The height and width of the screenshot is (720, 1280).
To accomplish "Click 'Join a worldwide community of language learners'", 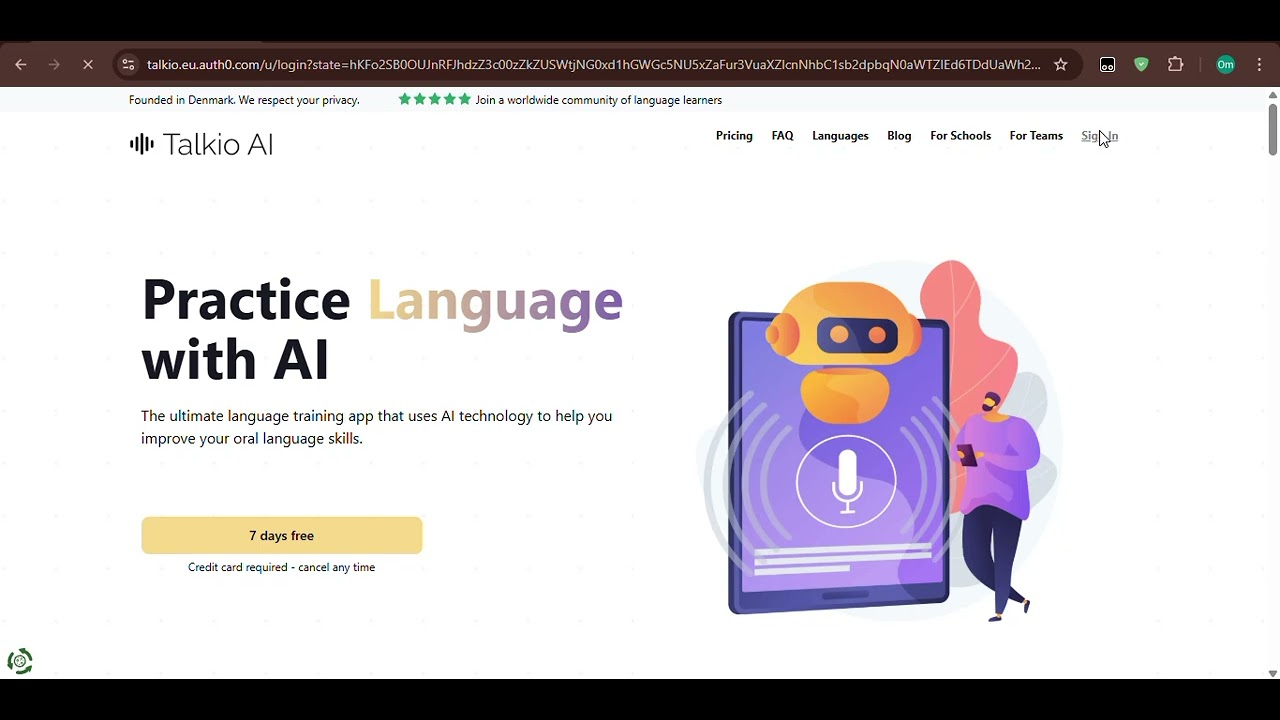I will [599, 100].
